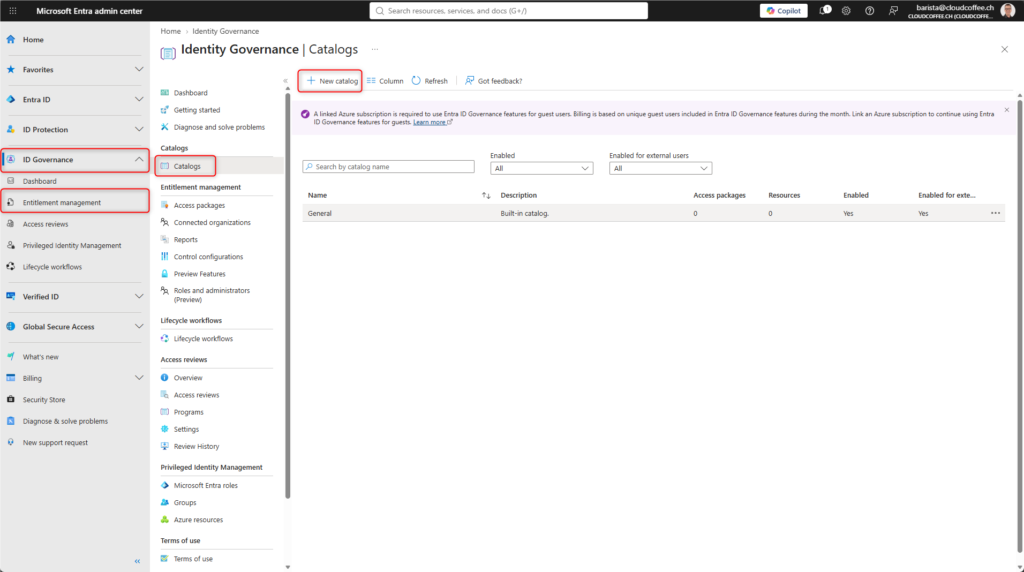This screenshot has height=572, width=1024.
Task: Open Lifecycle workflows inner menu item
Action: (203, 338)
